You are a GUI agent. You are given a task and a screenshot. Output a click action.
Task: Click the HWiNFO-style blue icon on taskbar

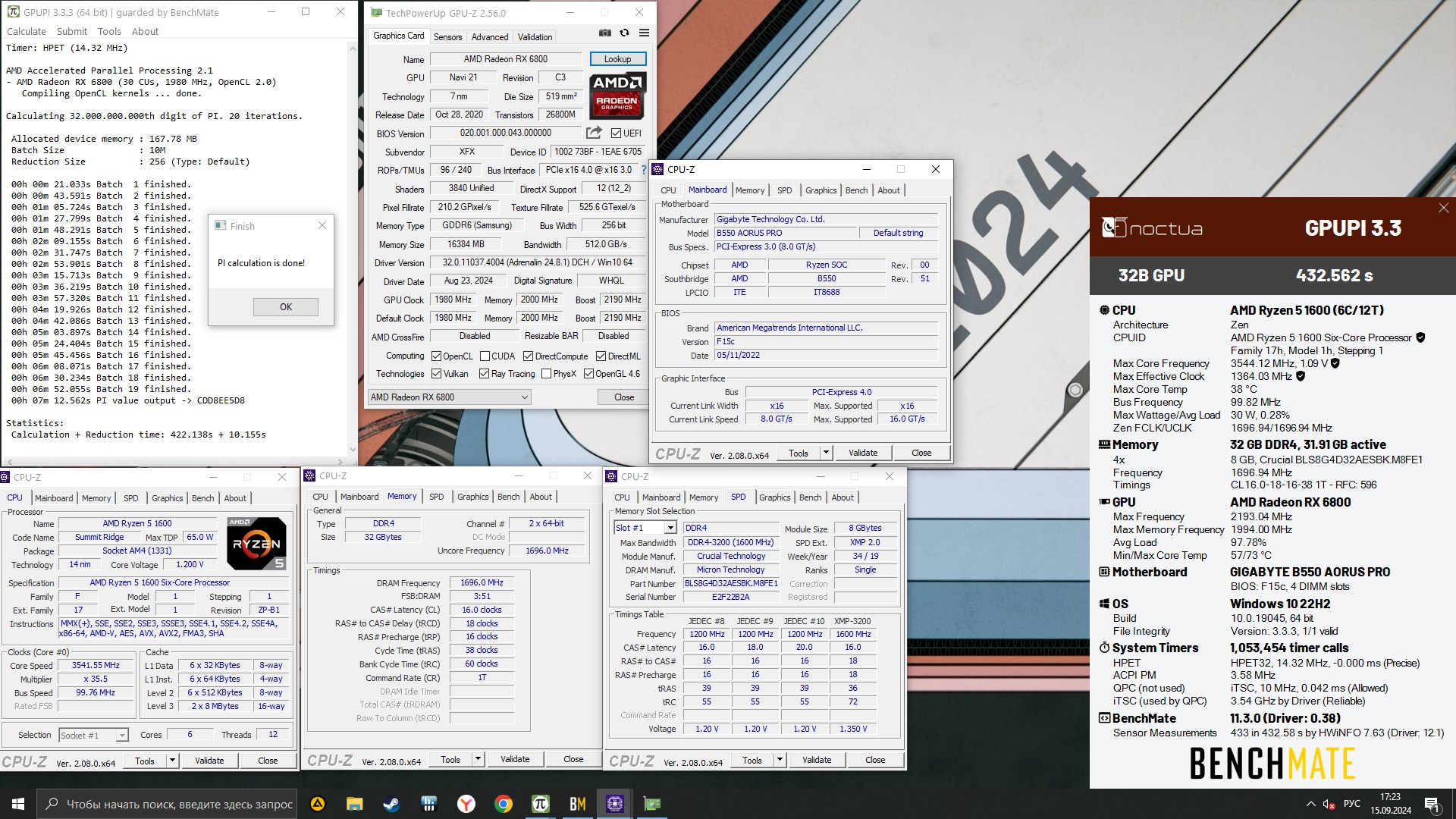pyautogui.click(x=428, y=804)
